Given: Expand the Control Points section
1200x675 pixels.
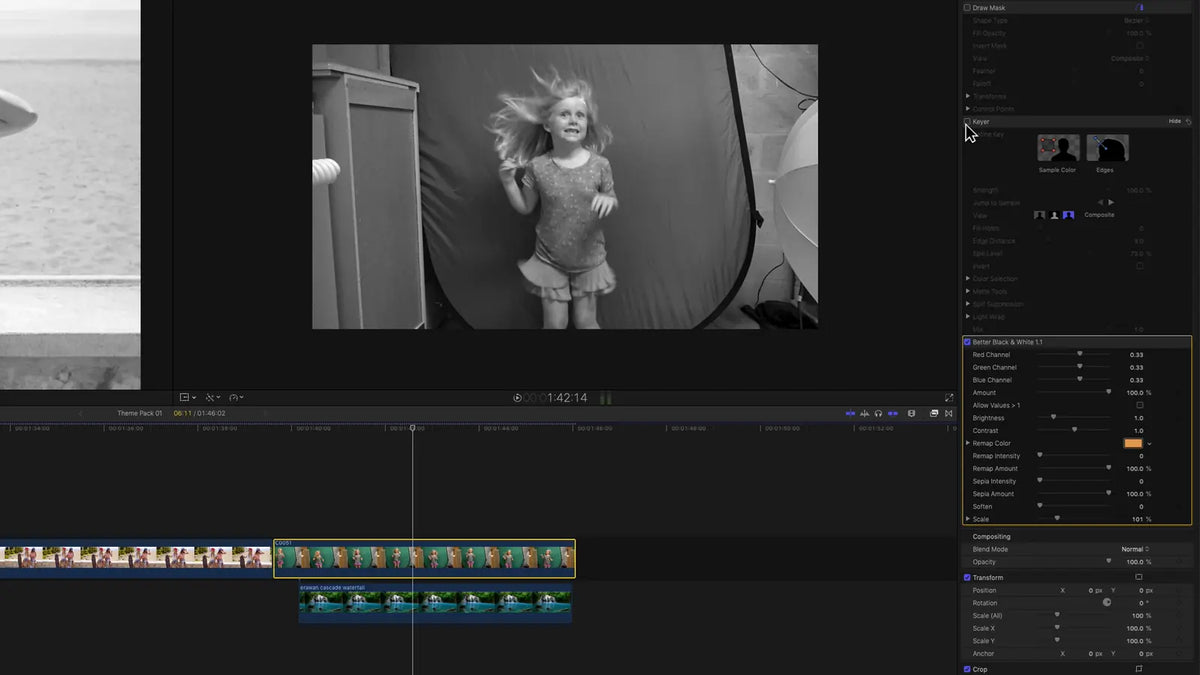Looking at the screenshot, I should (x=968, y=108).
